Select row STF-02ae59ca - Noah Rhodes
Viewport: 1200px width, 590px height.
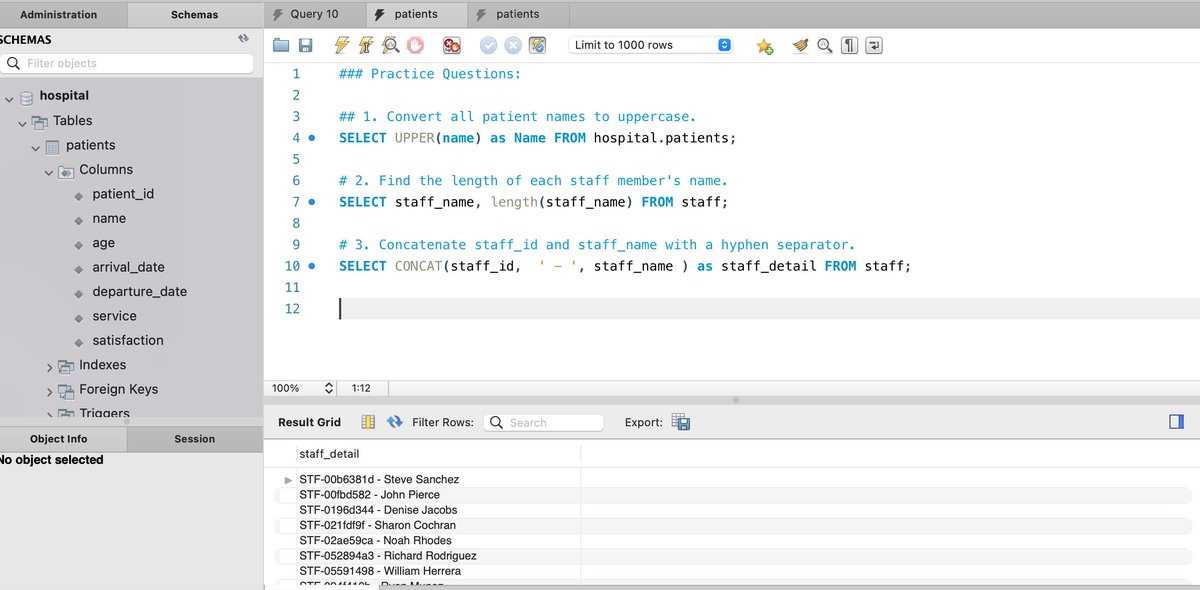click(375, 540)
